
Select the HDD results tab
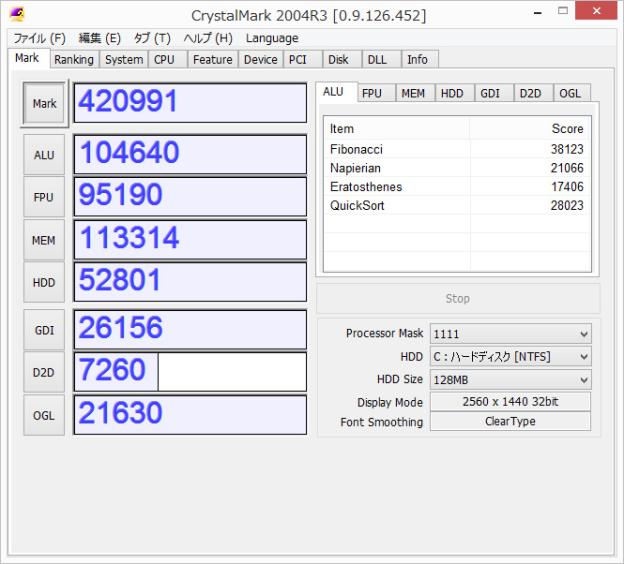[454, 93]
